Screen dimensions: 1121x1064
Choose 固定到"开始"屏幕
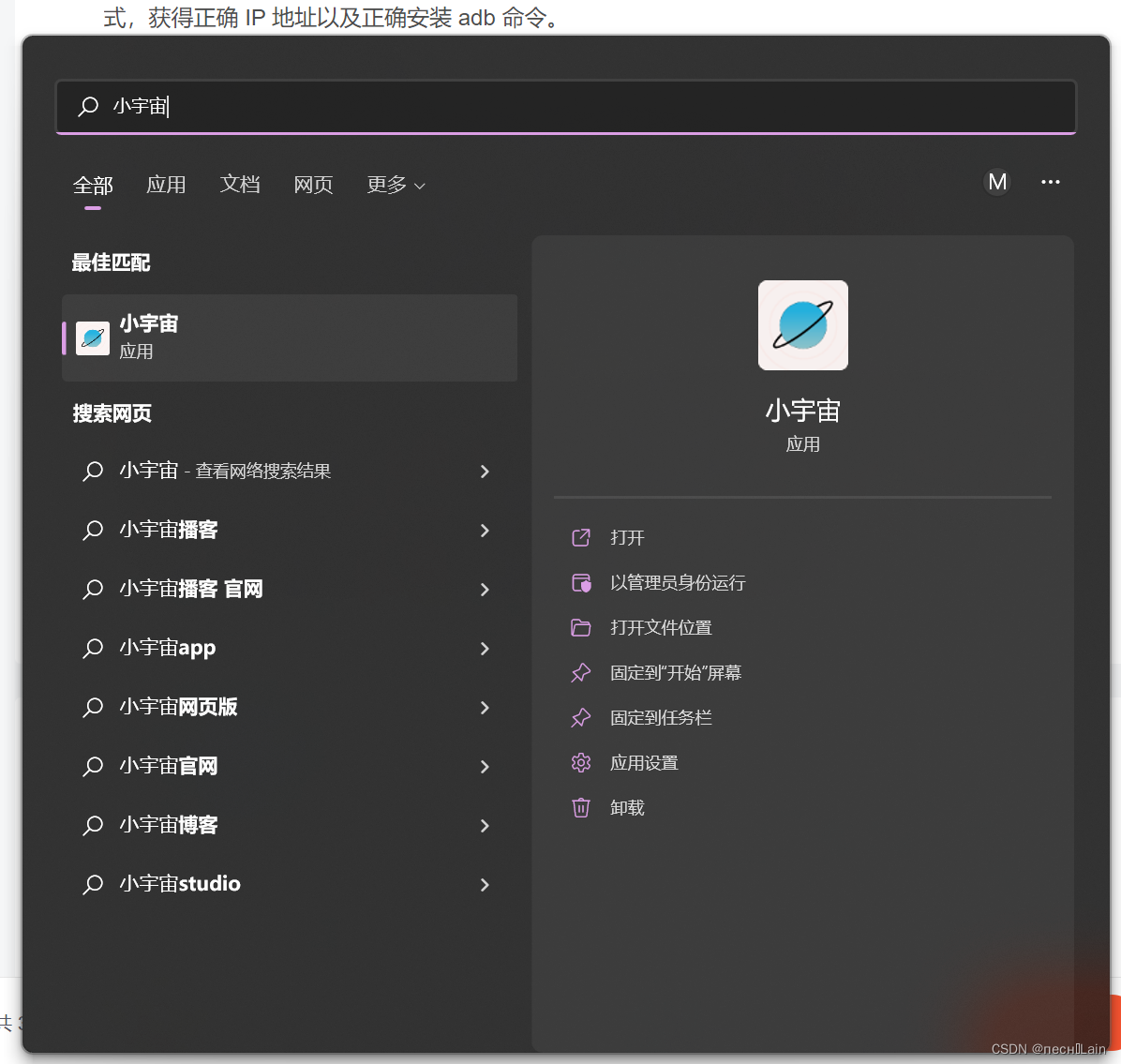click(x=676, y=673)
